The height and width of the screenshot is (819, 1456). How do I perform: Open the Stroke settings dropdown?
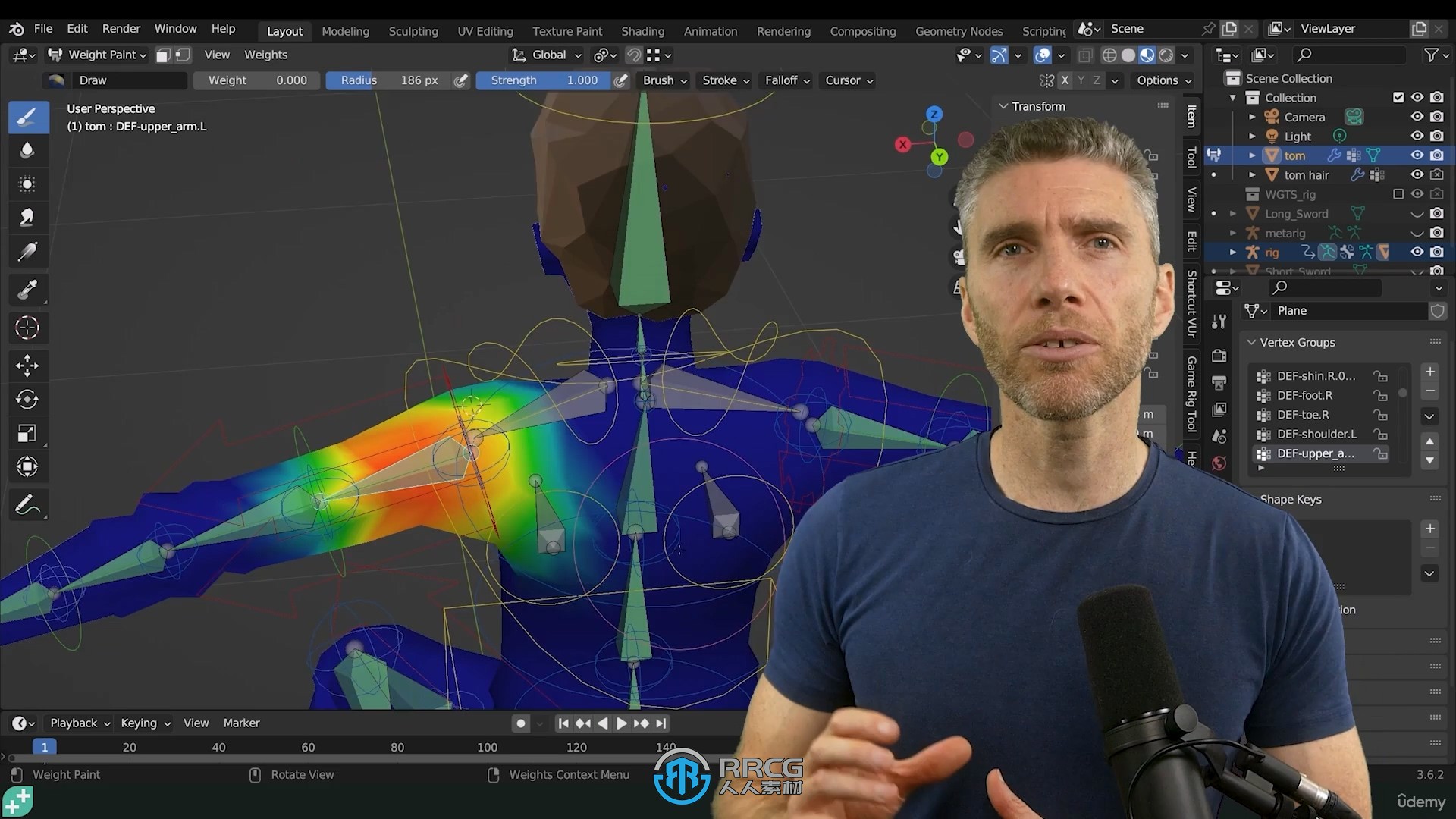(x=726, y=80)
